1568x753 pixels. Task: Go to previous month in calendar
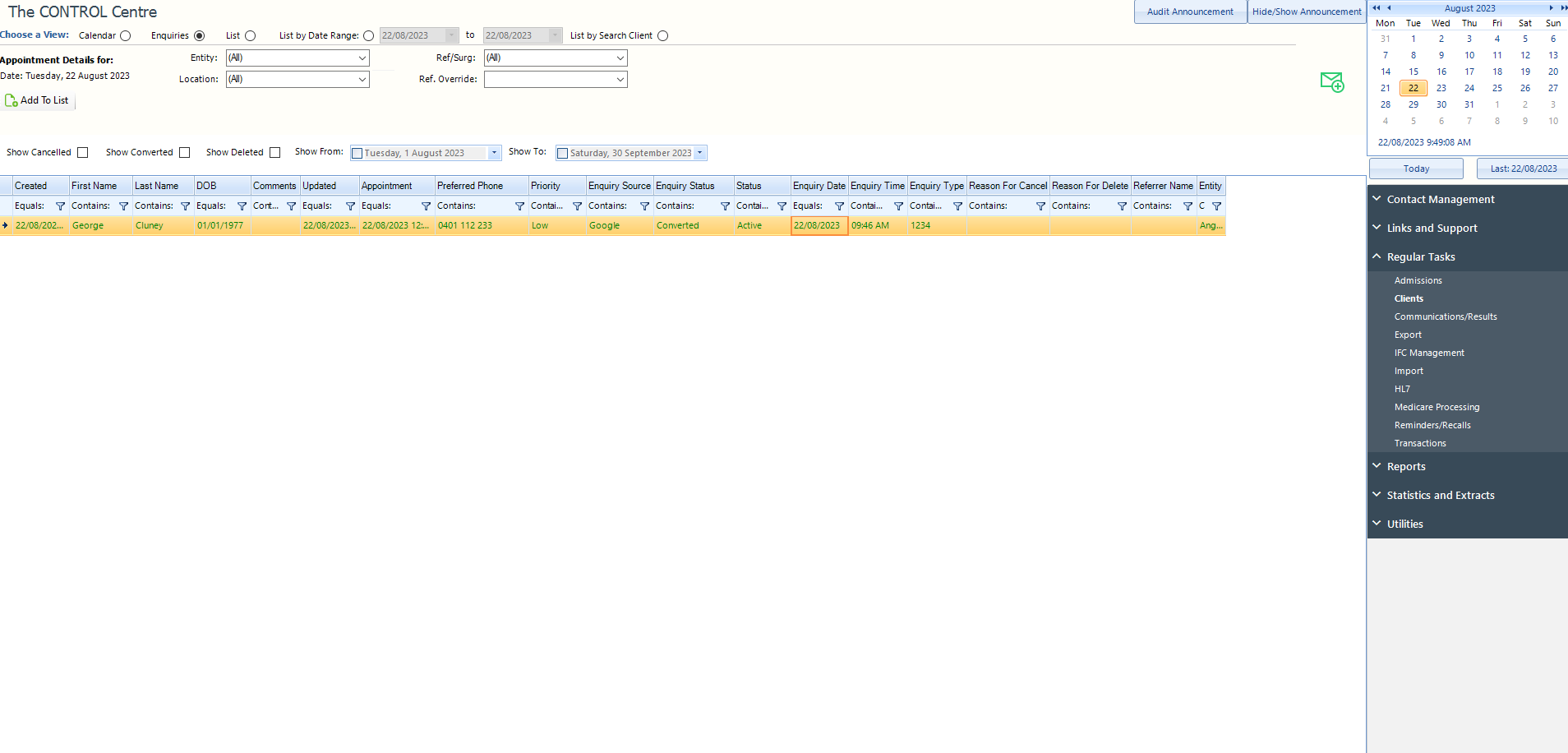1389,8
